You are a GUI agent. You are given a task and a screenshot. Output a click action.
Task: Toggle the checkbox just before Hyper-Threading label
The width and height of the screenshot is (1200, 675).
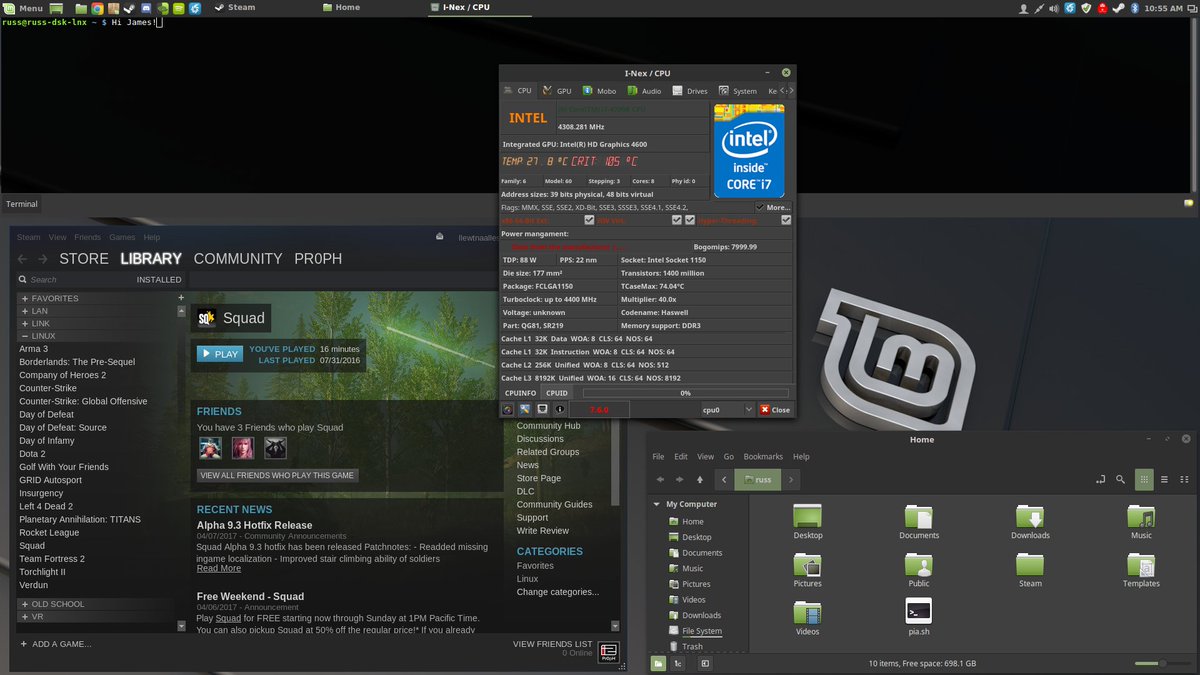689,220
